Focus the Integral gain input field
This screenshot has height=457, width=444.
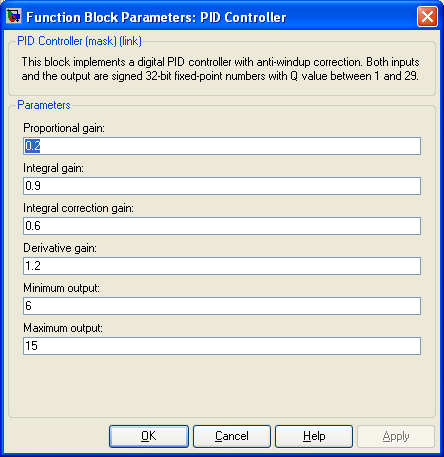(x=222, y=186)
